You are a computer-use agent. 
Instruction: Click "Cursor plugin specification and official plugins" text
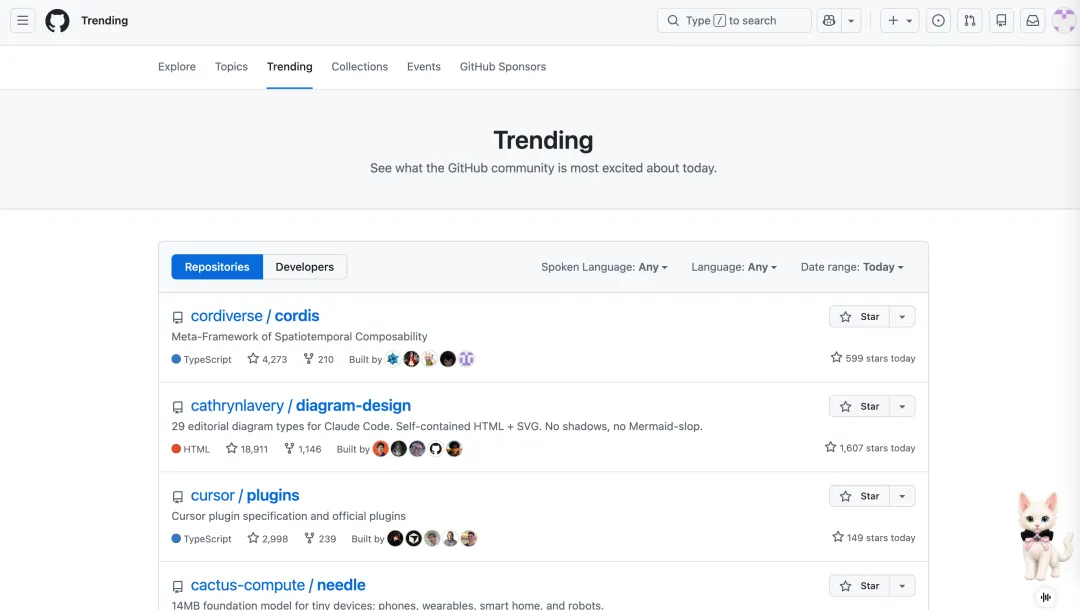(289, 516)
